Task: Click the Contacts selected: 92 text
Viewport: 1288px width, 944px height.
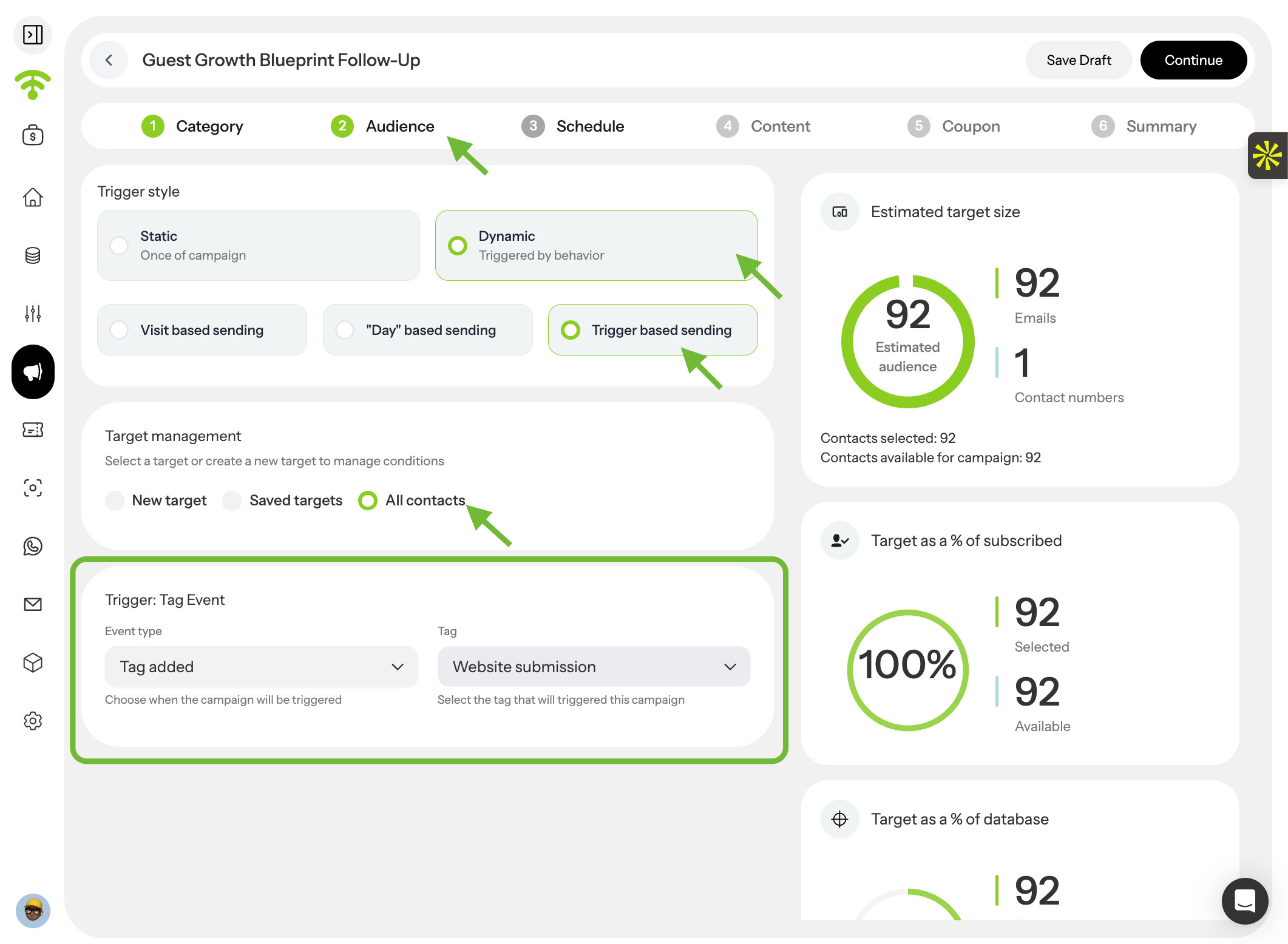Action: (x=888, y=438)
